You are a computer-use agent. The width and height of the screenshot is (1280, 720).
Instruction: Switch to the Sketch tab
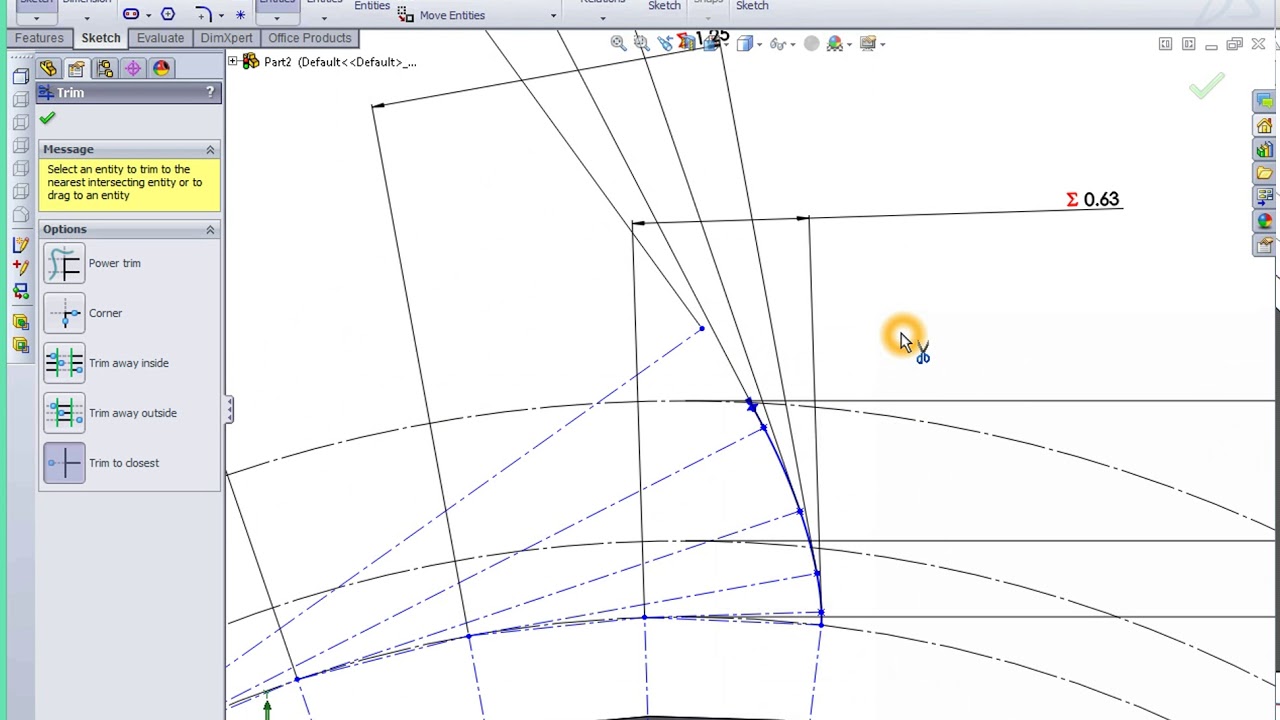(100, 38)
